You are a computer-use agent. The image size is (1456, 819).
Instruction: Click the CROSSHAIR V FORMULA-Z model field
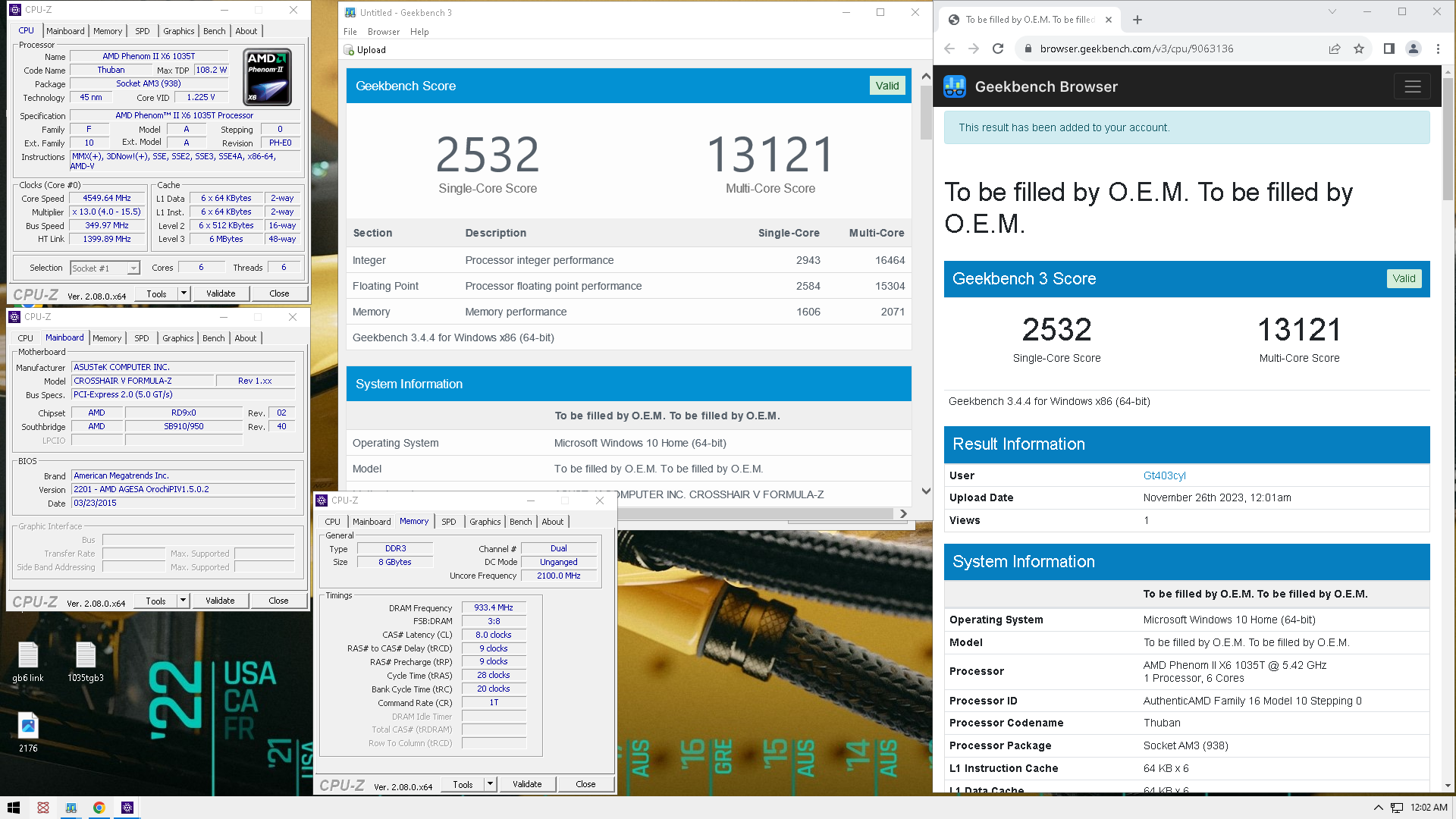pyautogui.click(x=143, y=381)
